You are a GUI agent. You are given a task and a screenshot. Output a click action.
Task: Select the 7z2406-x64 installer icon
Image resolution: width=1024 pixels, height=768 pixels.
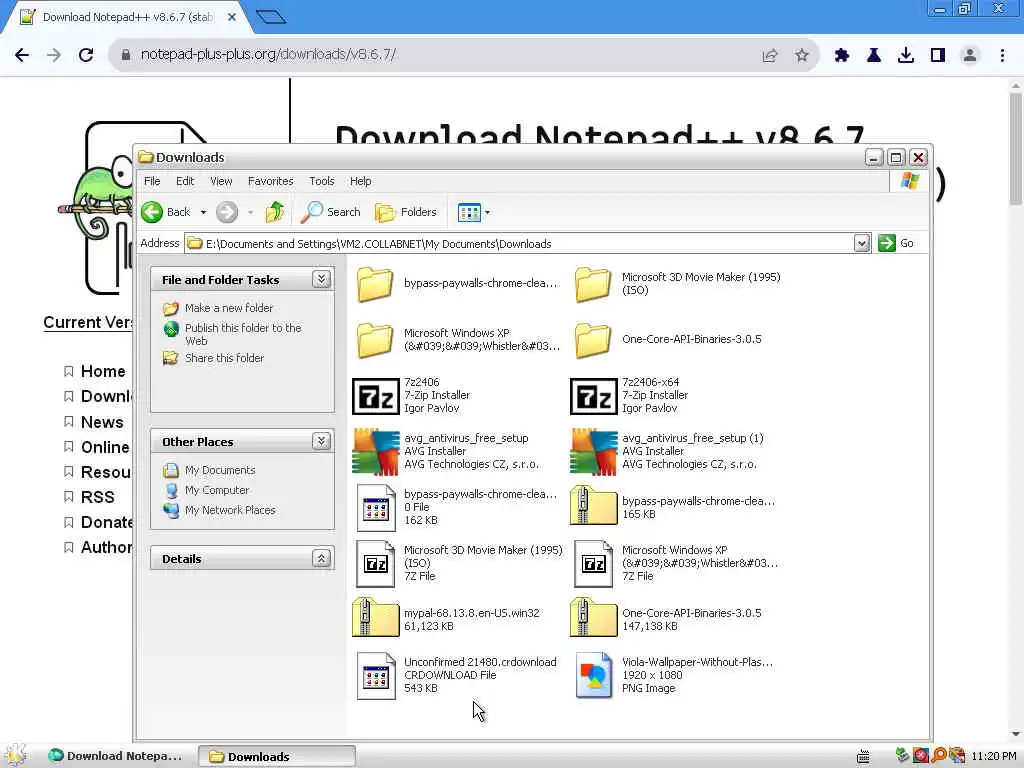pos(594,396)
